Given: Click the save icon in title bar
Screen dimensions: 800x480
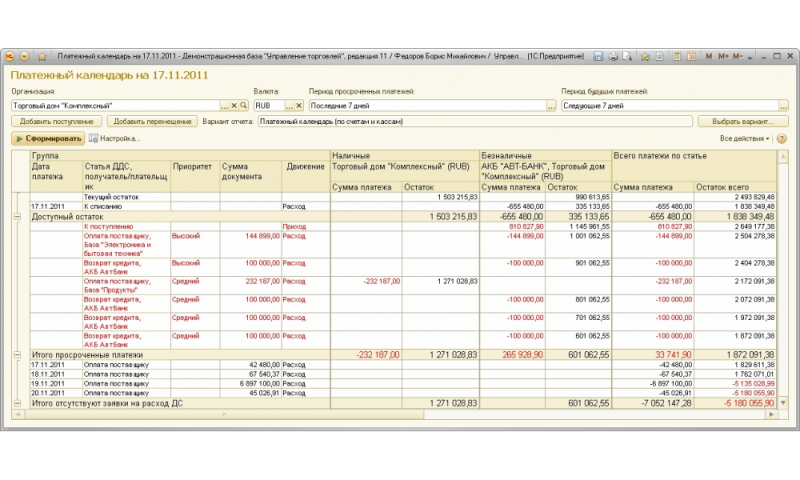Looking at the screenshot, I should pyautogui.click(x=597, y=57).
